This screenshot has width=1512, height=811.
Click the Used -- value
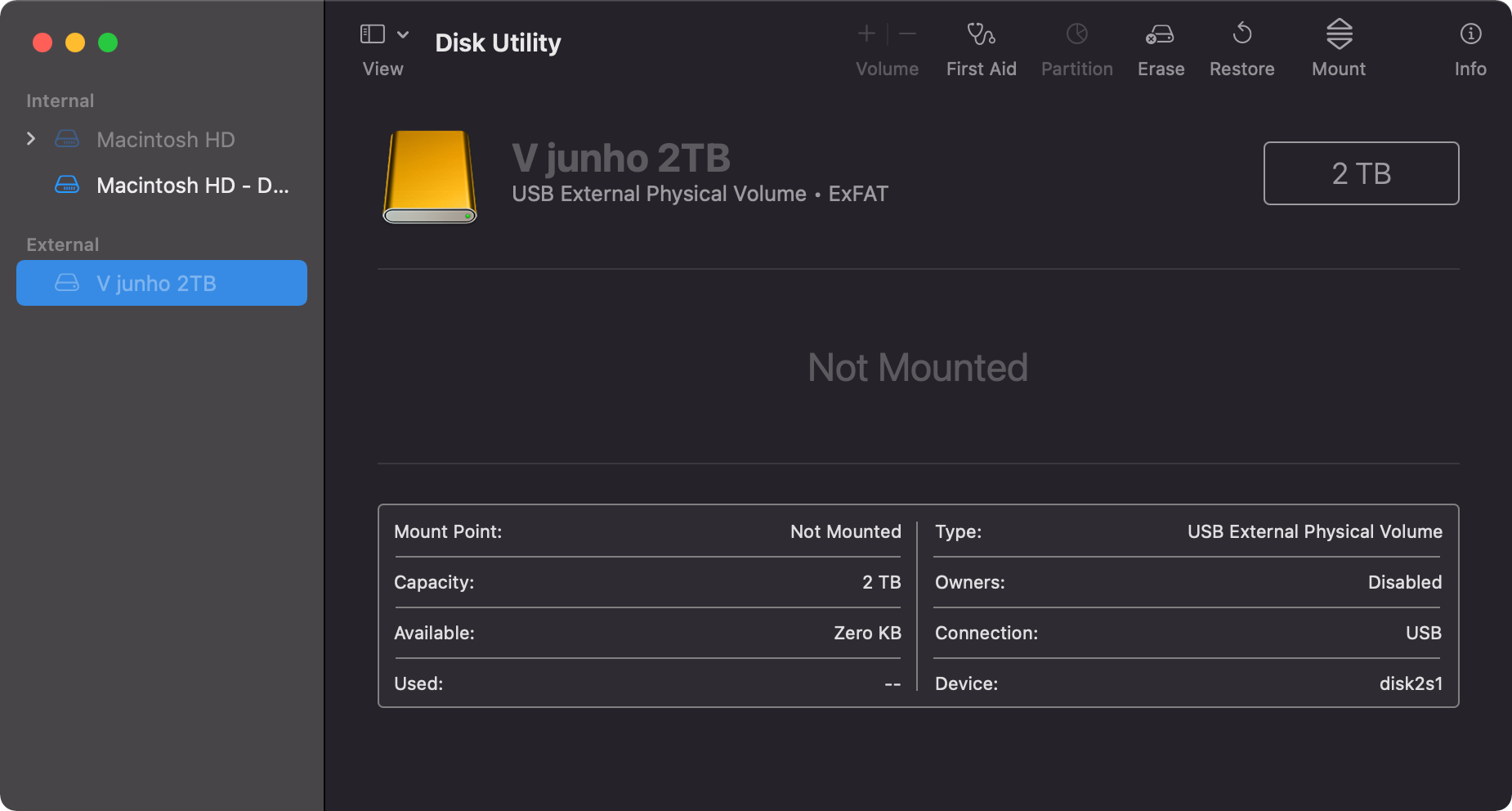(892, 684)
